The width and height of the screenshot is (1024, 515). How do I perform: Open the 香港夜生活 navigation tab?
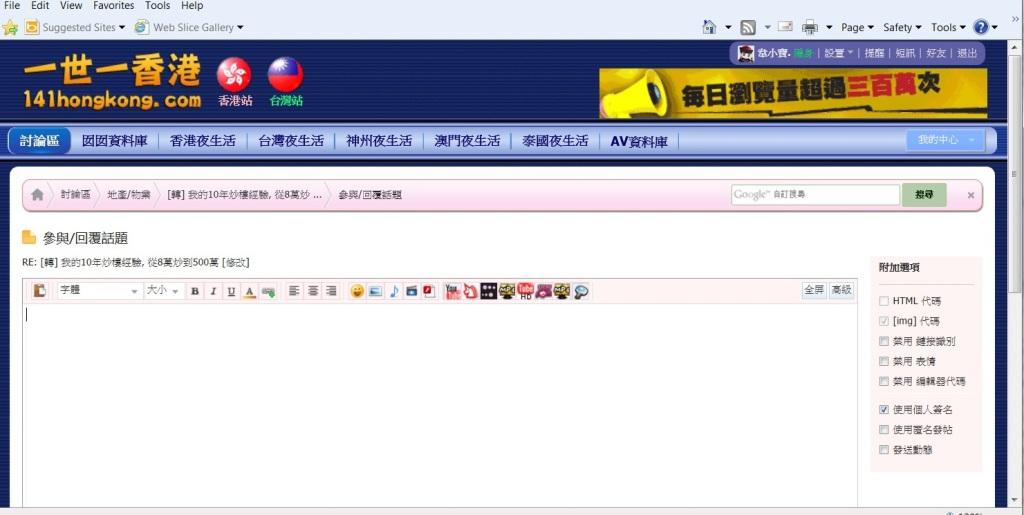[x=203, y=141]
